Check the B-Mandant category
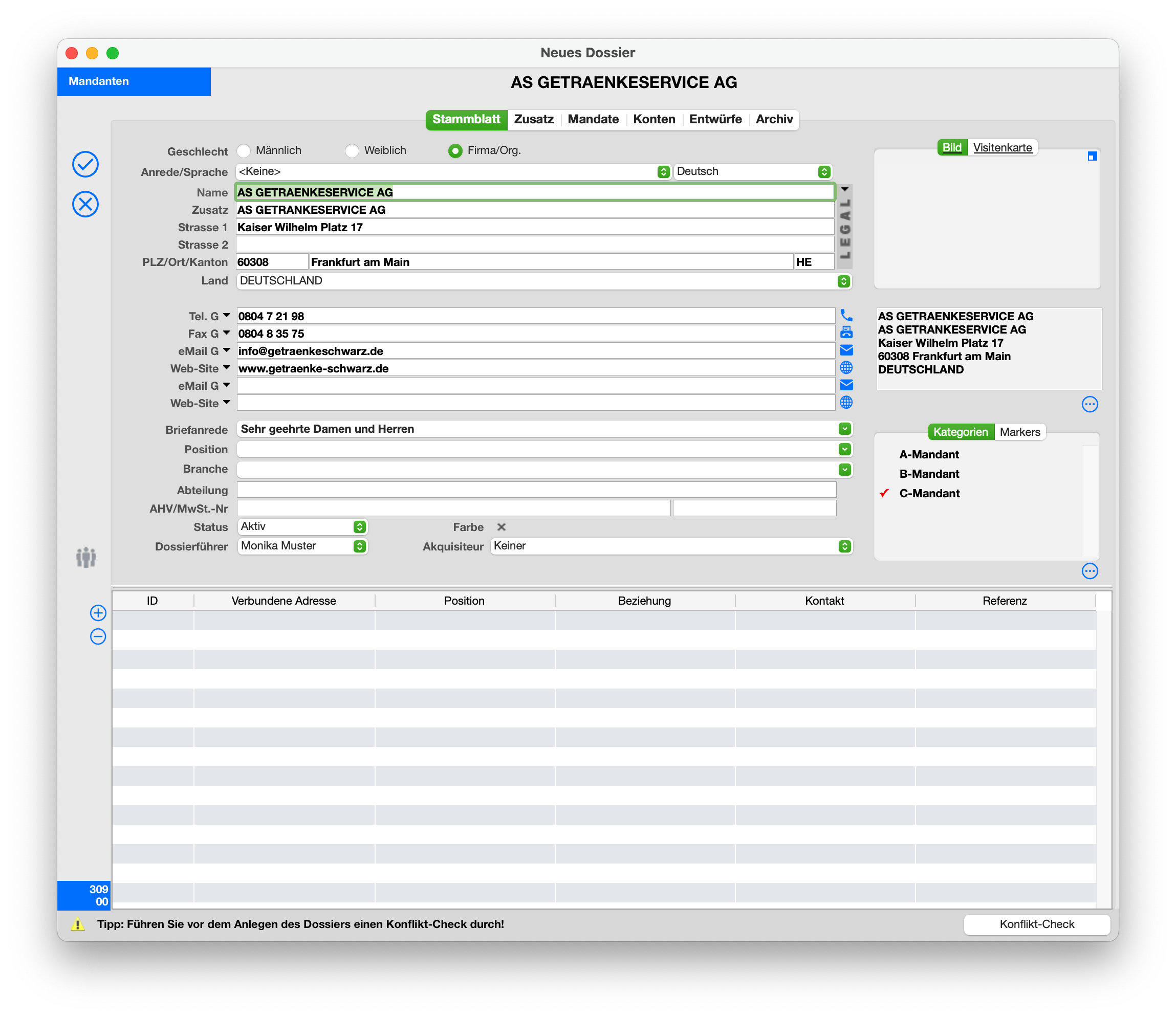The height and width of the screenshot is (1017, 1176). [928, 474]
